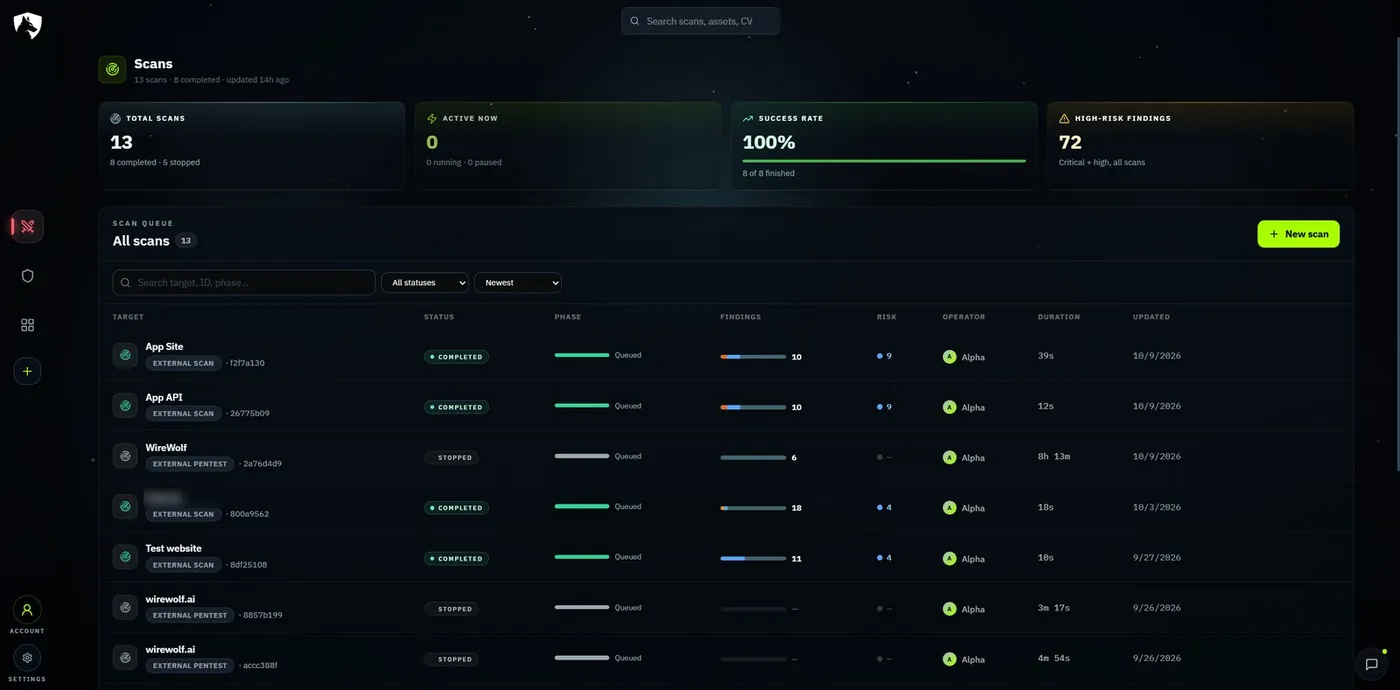Click the target icon for scan accc388f
The image size is (1400, 690).
click(x=125, y=657)
